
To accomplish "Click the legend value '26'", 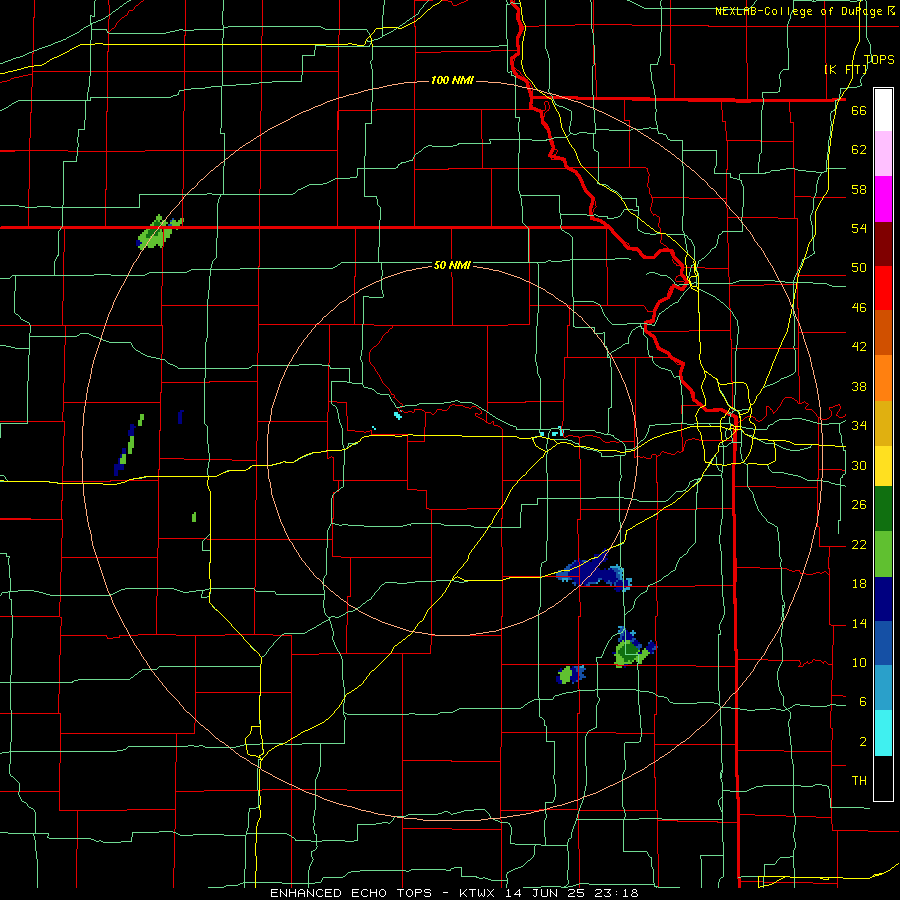I will tap(859, 505).
